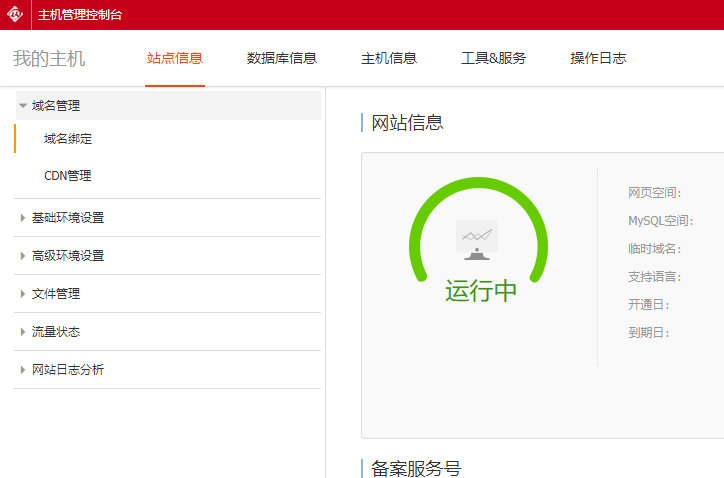This screenshot has height=478, width=724.
Task: Open the 站点信息 tab
Action: pyautogui.click(x=175, y=58)
